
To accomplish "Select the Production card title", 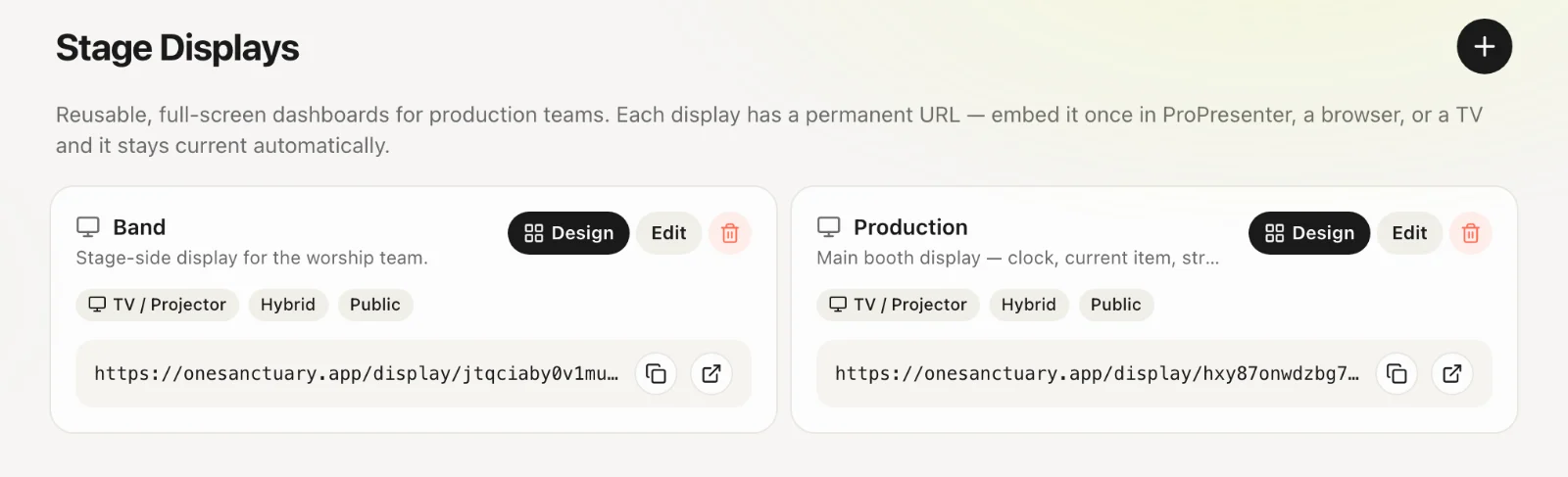I will 910,227.
